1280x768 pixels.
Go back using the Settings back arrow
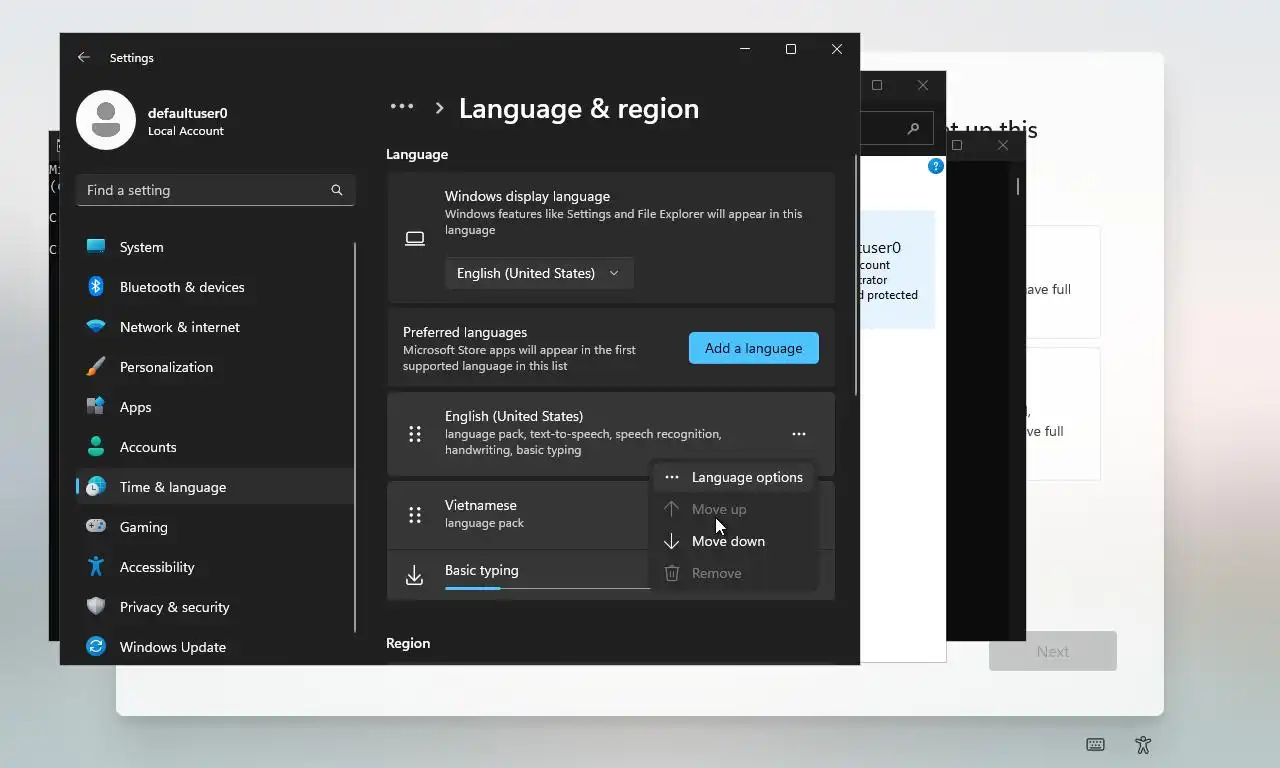(84, 58)
